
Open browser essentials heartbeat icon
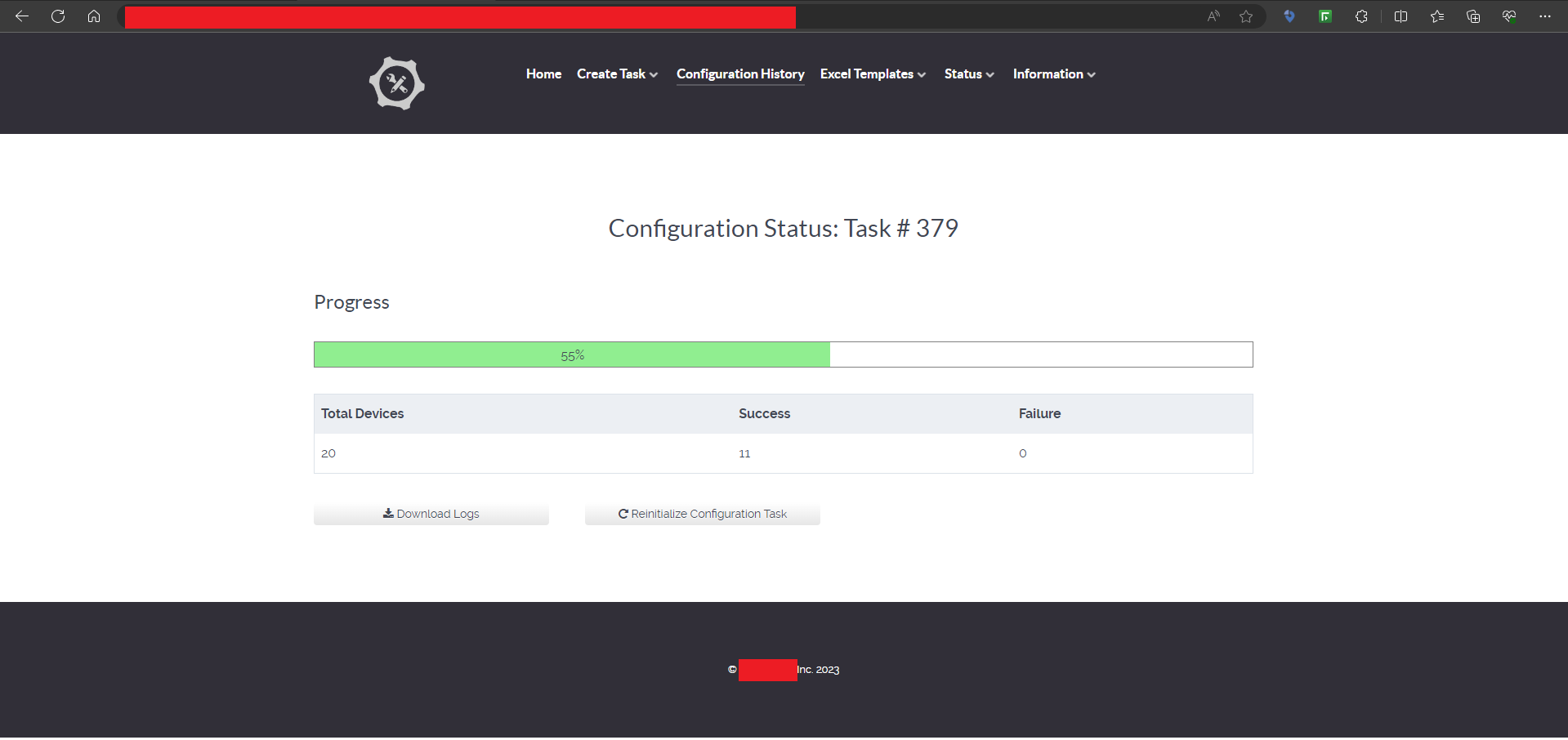(1509, 16)
